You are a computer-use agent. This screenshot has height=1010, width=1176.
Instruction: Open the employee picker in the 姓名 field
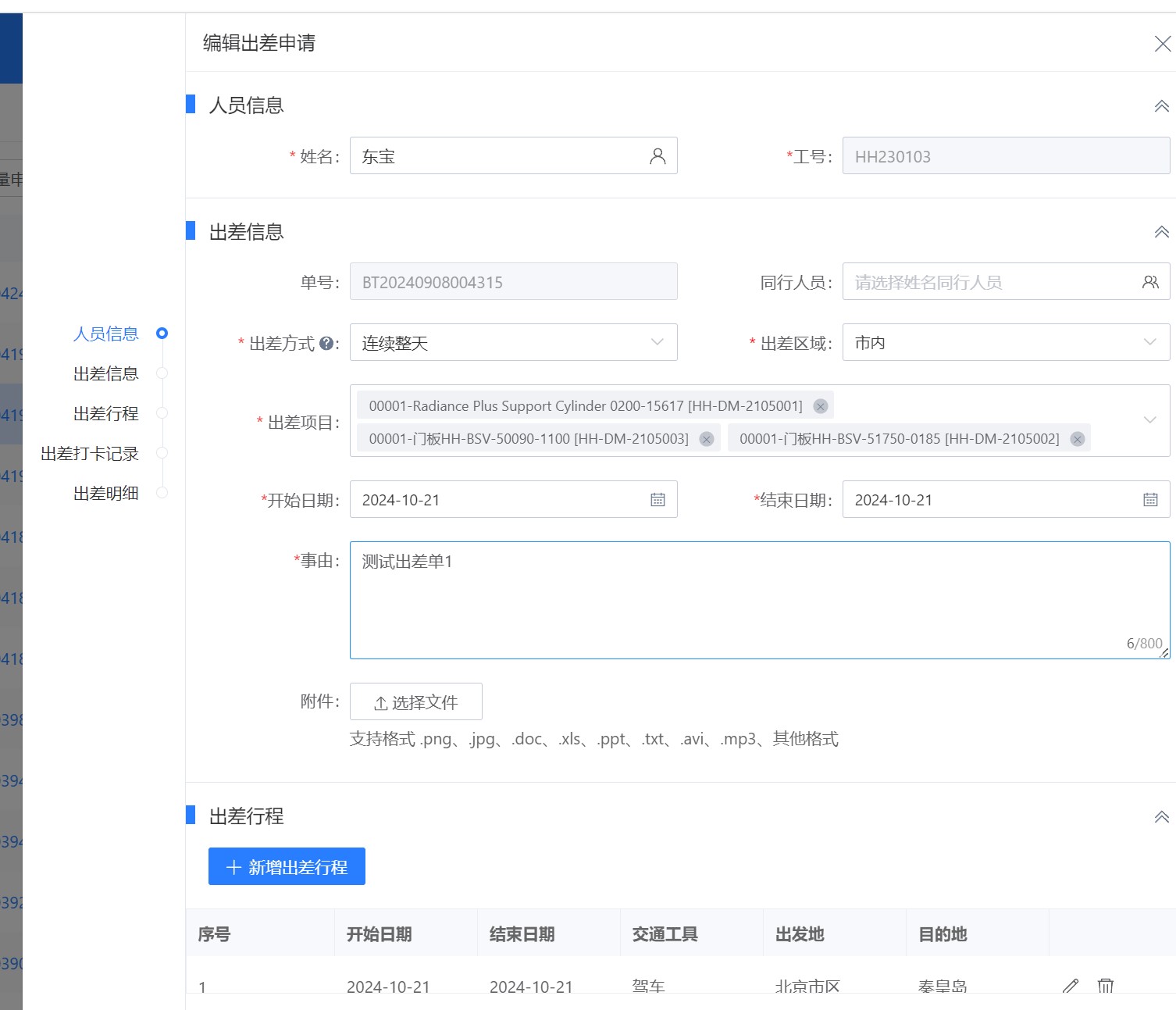pos(658,155)
